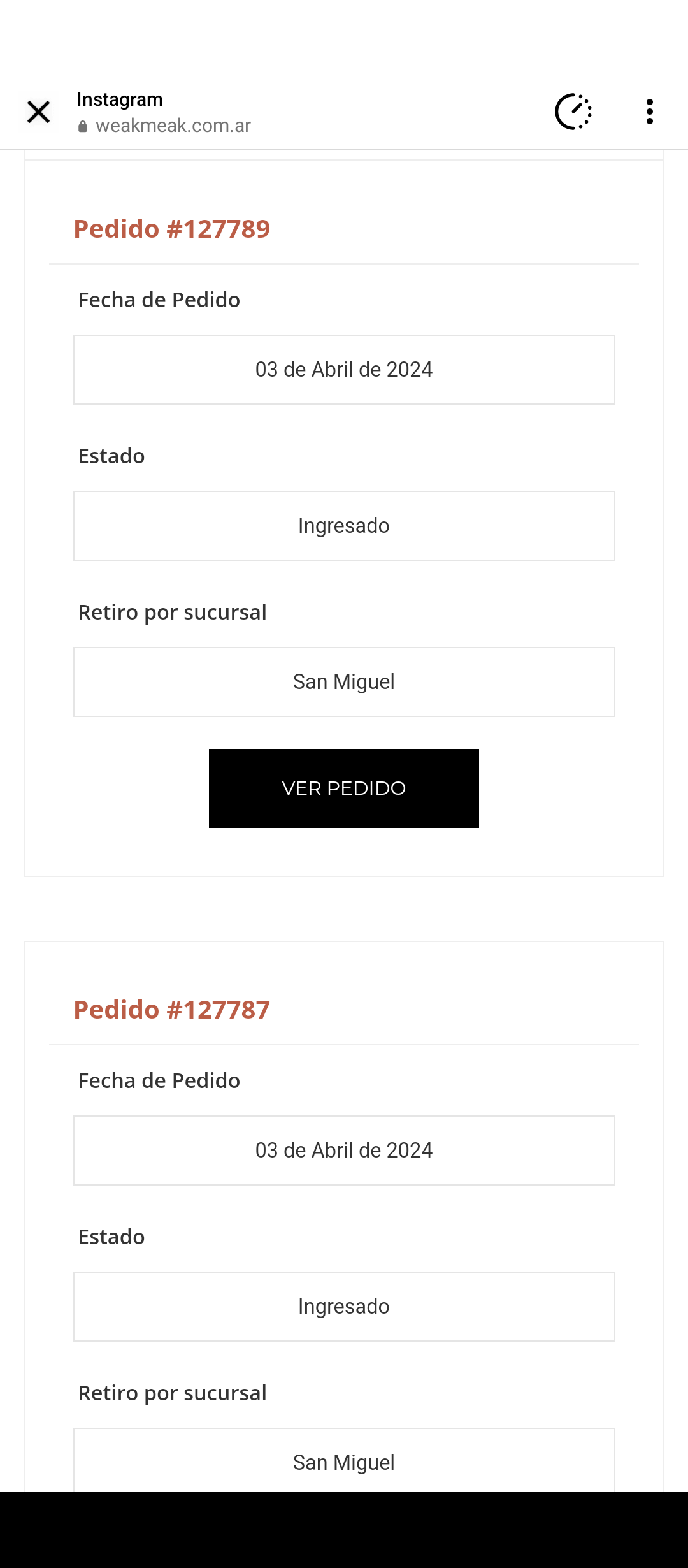Tap the Instagram title in the header

120,99
